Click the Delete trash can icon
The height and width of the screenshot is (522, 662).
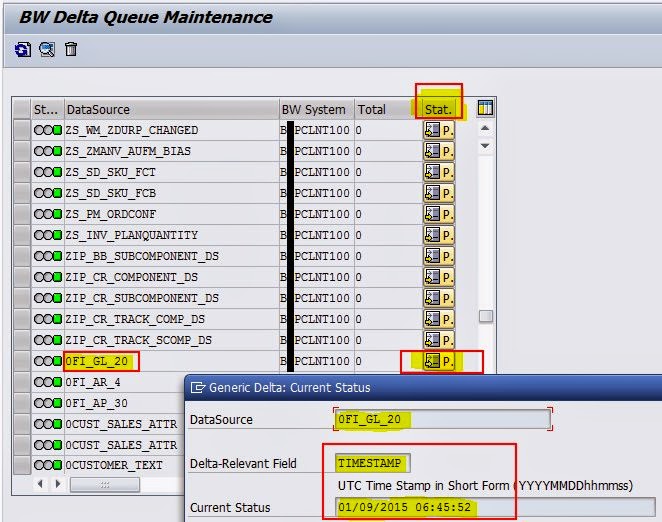(71, 49)
